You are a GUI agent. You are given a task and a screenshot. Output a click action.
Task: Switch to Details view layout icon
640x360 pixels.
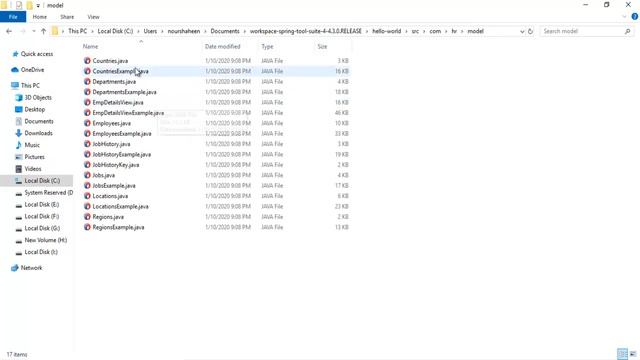(622, 354)
